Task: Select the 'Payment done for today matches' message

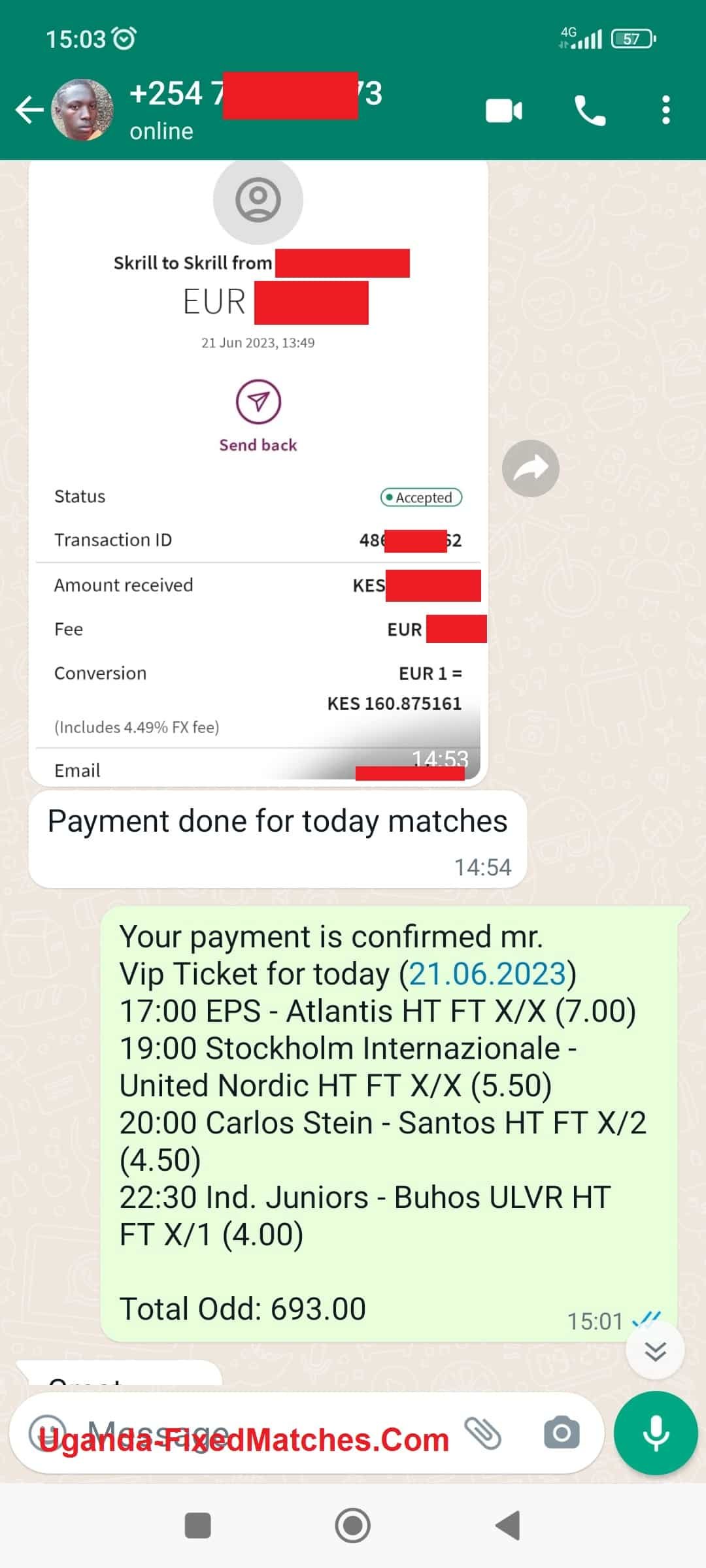Action: click(x=278, y=839)
